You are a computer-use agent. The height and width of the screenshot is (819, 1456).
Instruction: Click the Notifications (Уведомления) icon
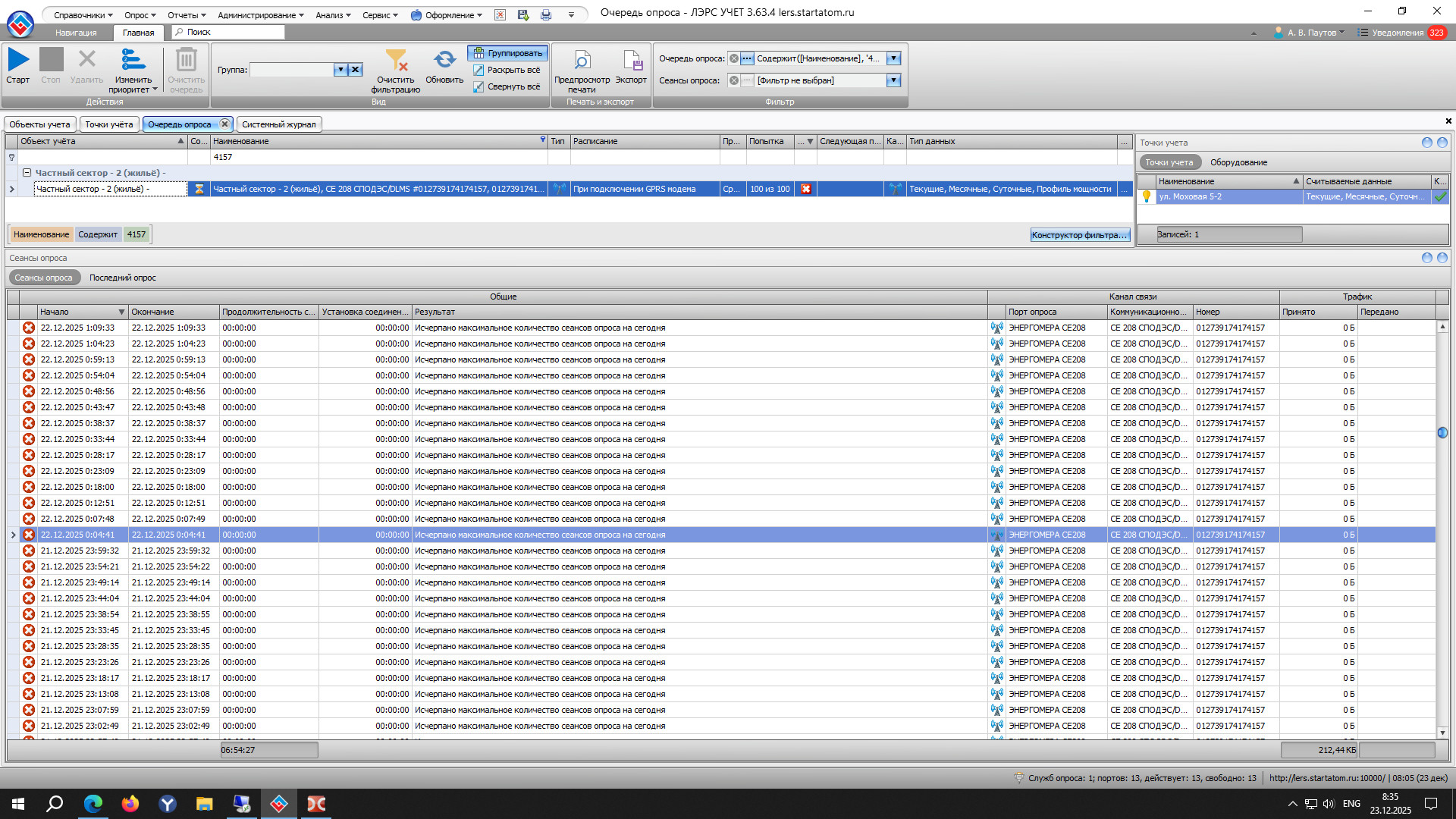coord(1363,33)
